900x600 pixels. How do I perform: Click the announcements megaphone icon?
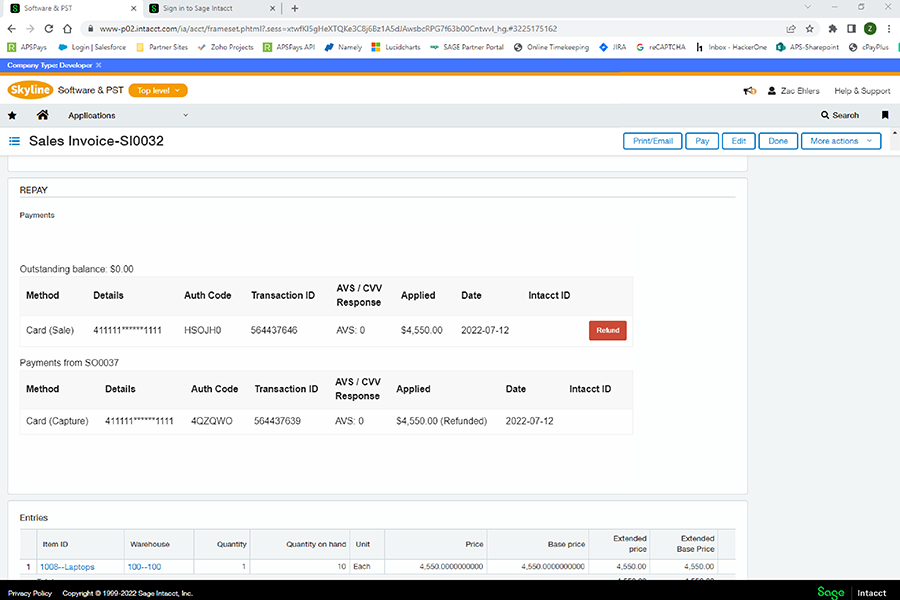749,91
